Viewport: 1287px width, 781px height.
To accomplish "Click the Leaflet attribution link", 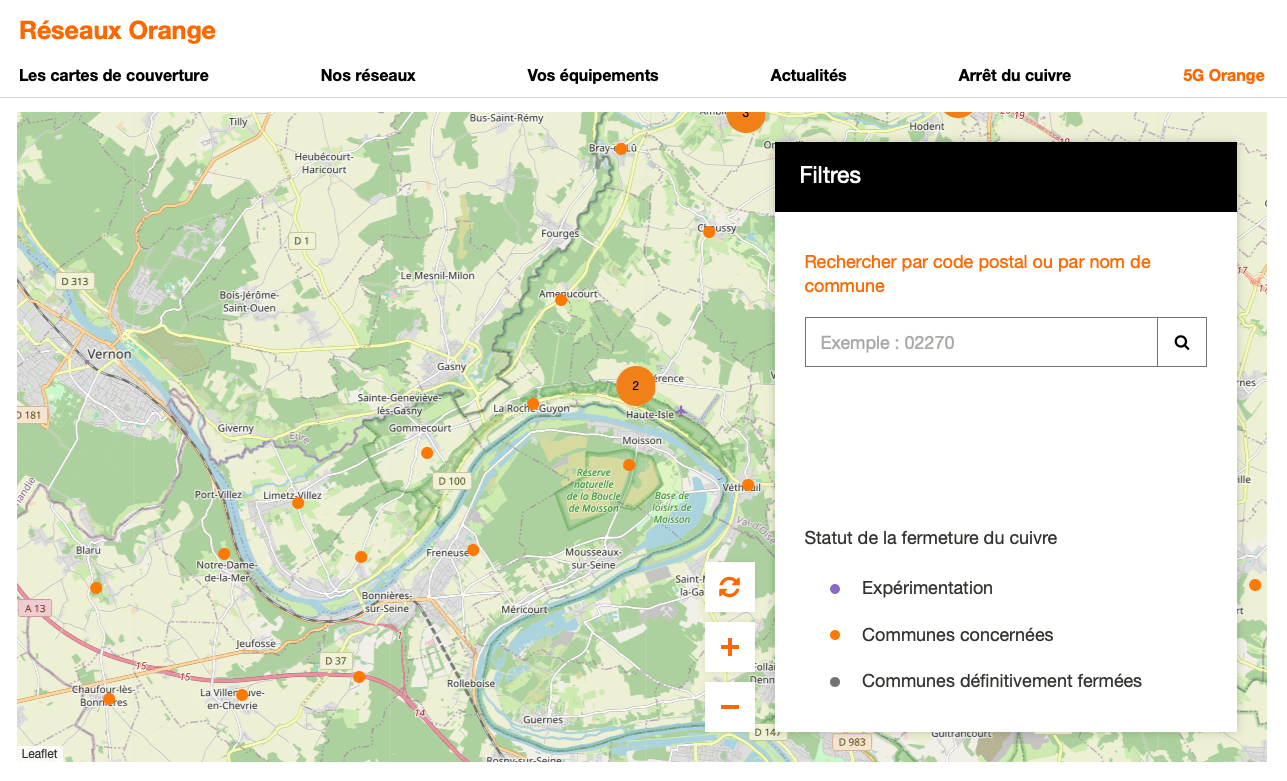I will point(40,754).
